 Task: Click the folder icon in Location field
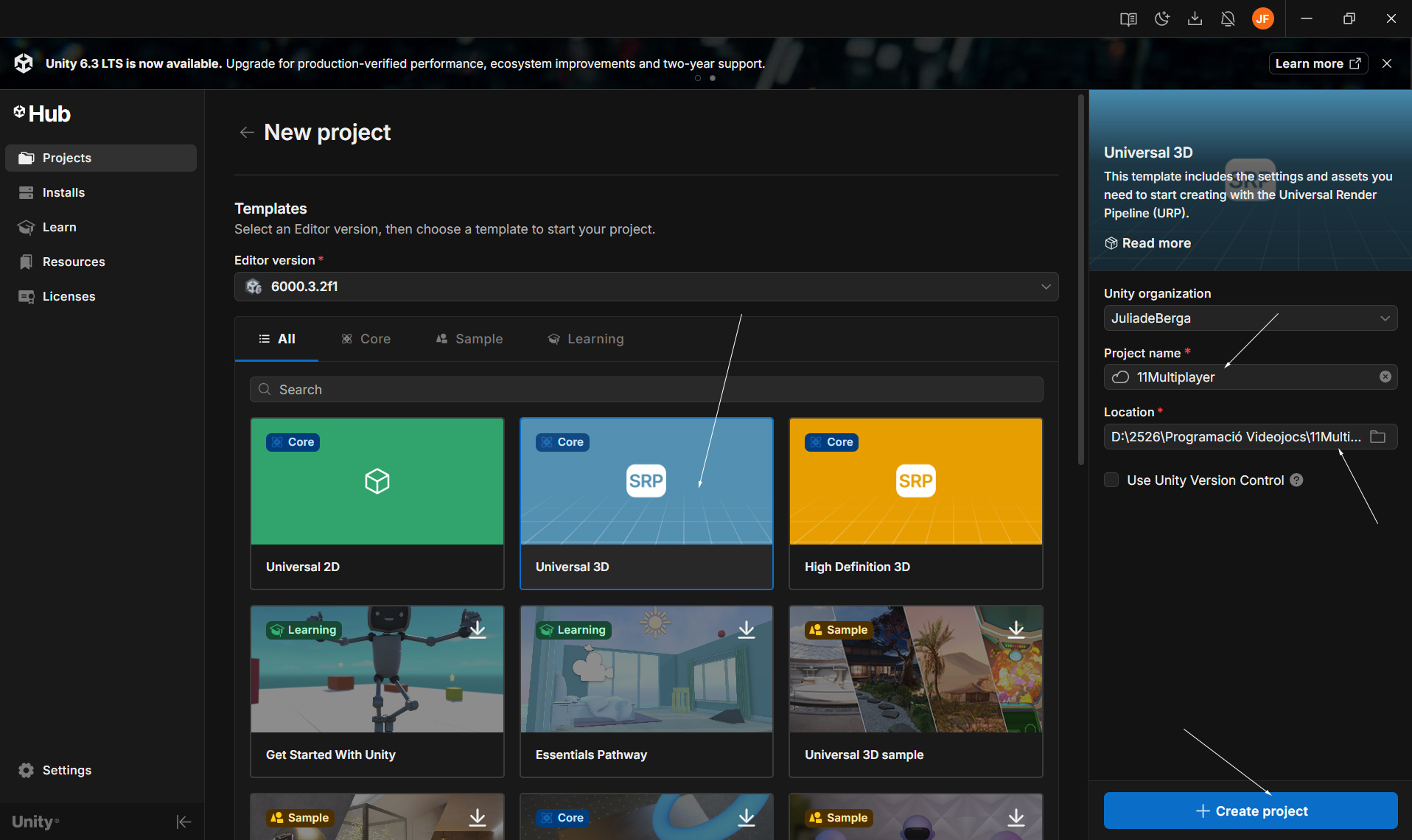coord(1377,437)
